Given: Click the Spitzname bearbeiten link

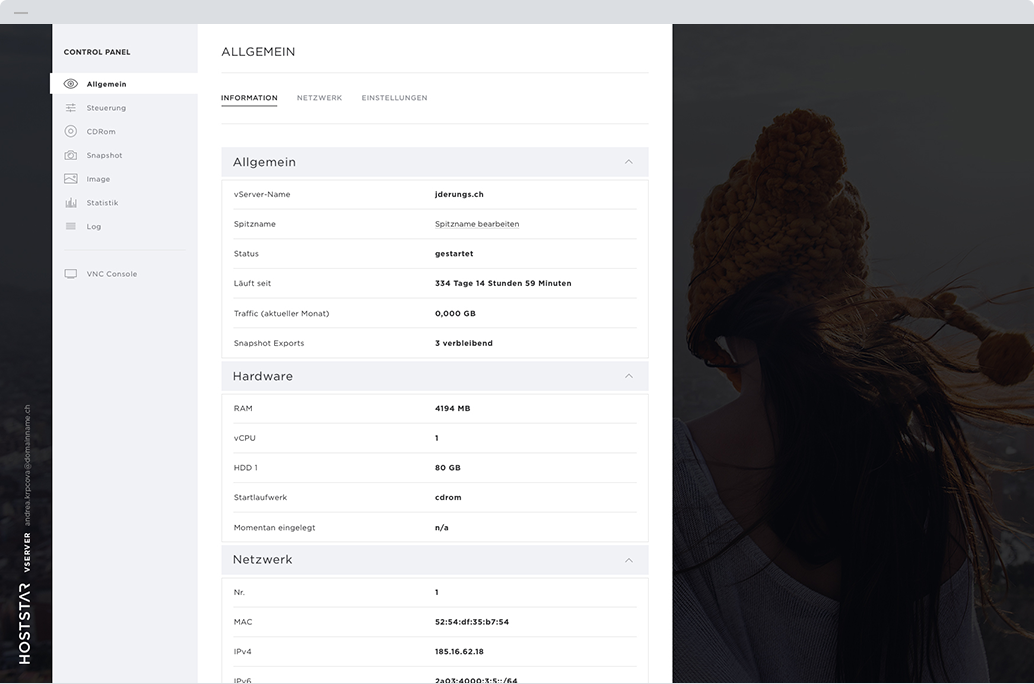Looking at the screenshot, I should point(477,224).
